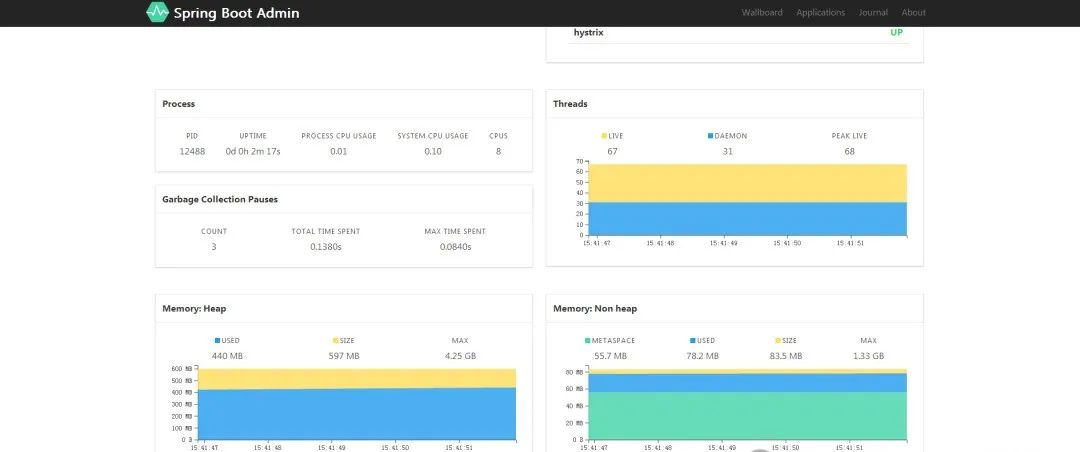Click the Threads panel heading
The image size is (1080, 452).
coord(570,104)
